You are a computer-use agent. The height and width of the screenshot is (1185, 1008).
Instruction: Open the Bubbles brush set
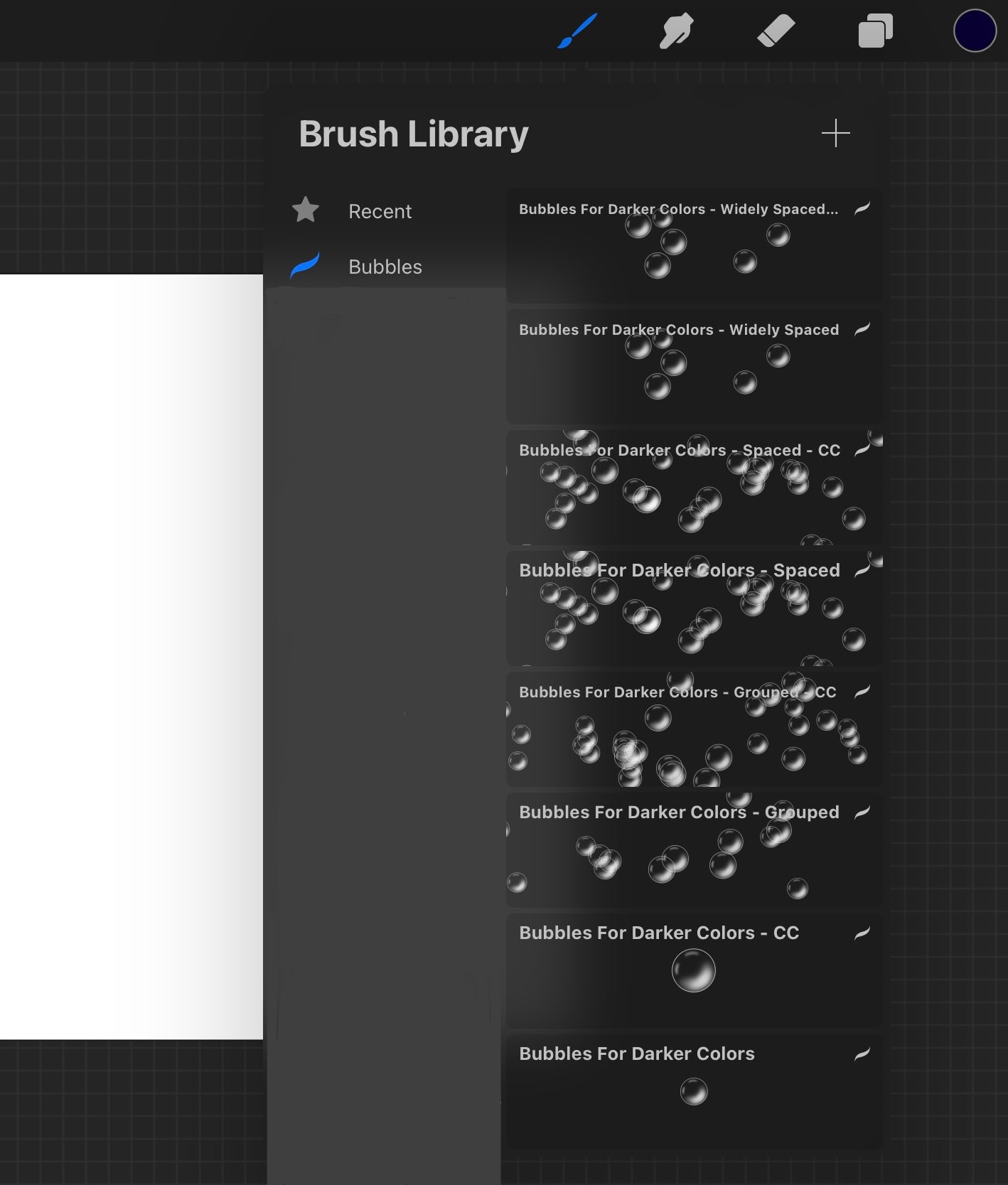click(385, 267)
